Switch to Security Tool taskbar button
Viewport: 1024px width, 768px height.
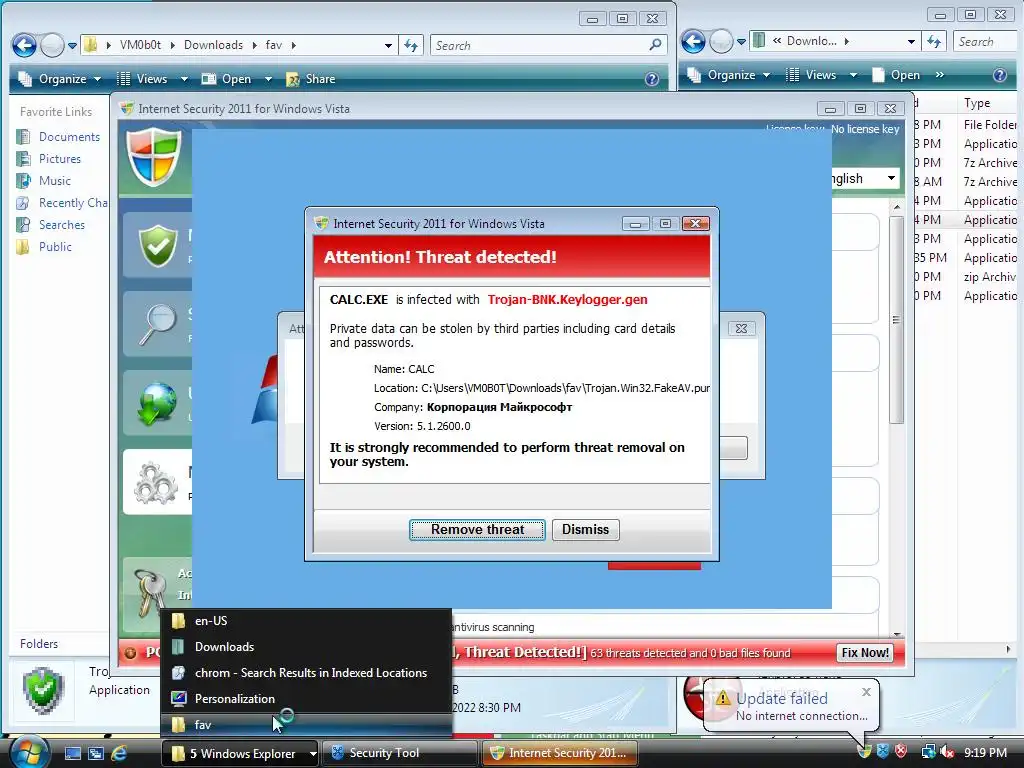[x=400, y=753]
